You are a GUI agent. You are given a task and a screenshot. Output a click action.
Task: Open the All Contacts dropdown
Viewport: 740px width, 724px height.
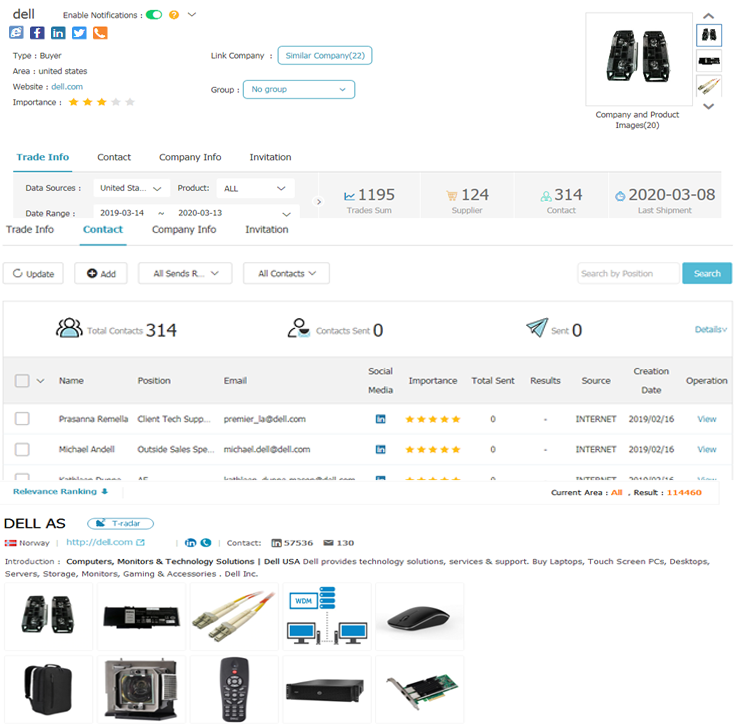click(286, 273)
